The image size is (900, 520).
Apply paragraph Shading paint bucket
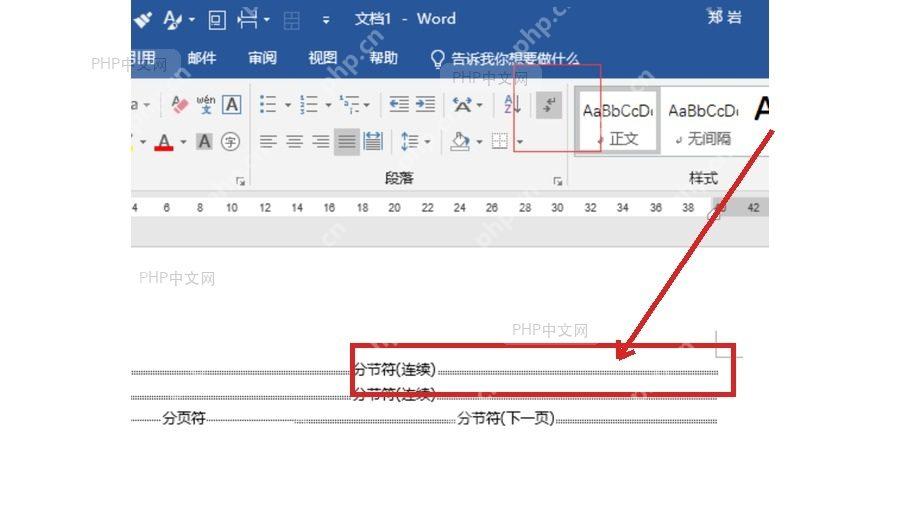pyautogui.click(x=460, y=141)
